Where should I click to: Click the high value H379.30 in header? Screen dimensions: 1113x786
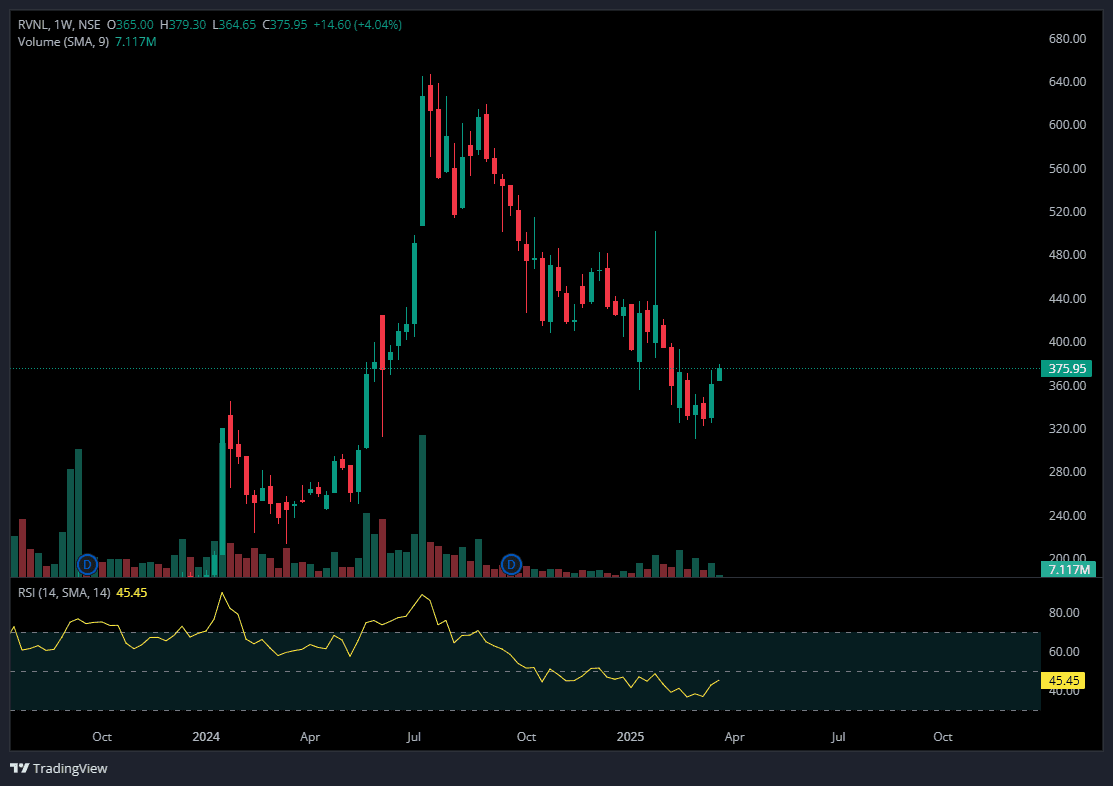183,25
